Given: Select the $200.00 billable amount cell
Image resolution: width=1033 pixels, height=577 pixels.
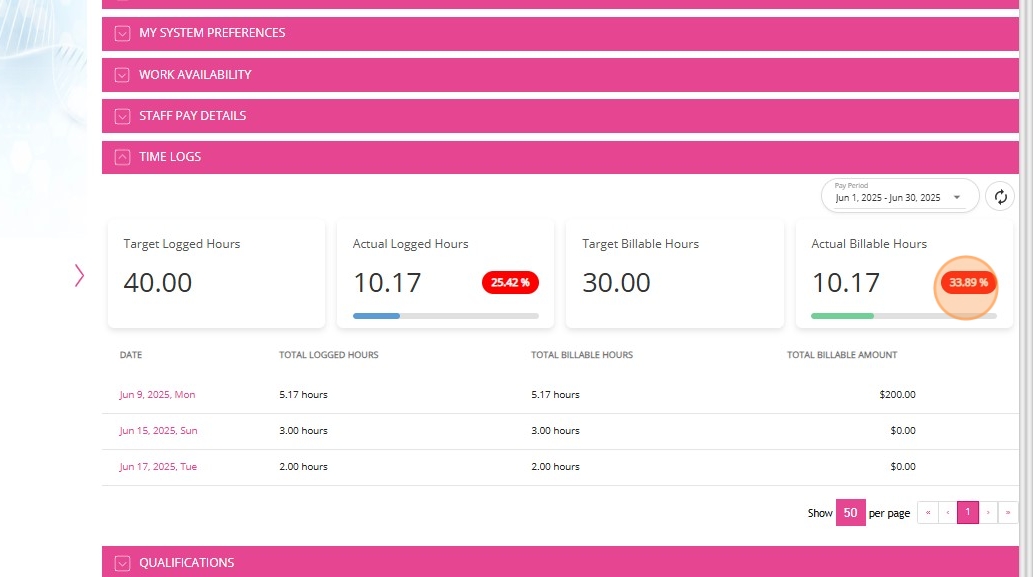Looking at the screenshot, I should coord(897,395).
